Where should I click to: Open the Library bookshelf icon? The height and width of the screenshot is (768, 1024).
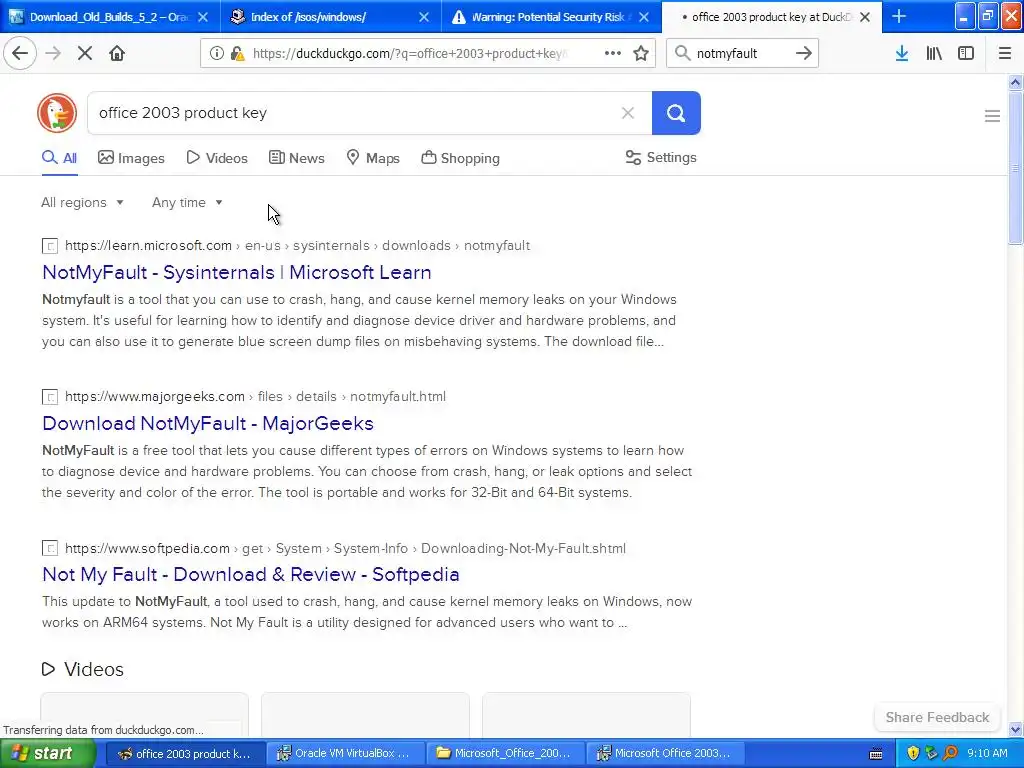[934, 53]
